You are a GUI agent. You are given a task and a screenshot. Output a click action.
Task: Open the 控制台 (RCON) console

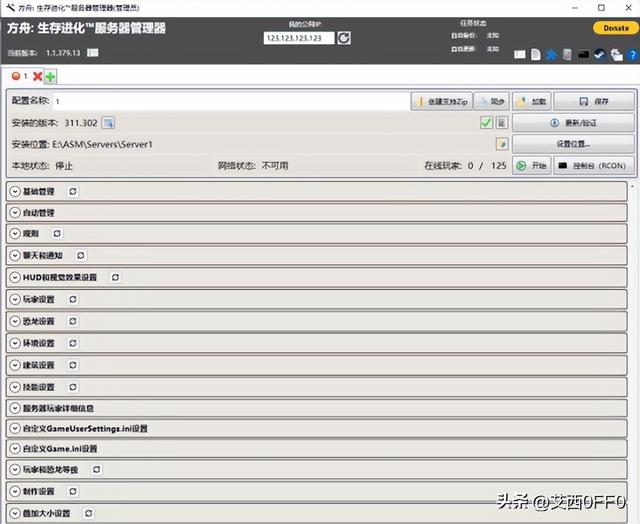(594, 166)
